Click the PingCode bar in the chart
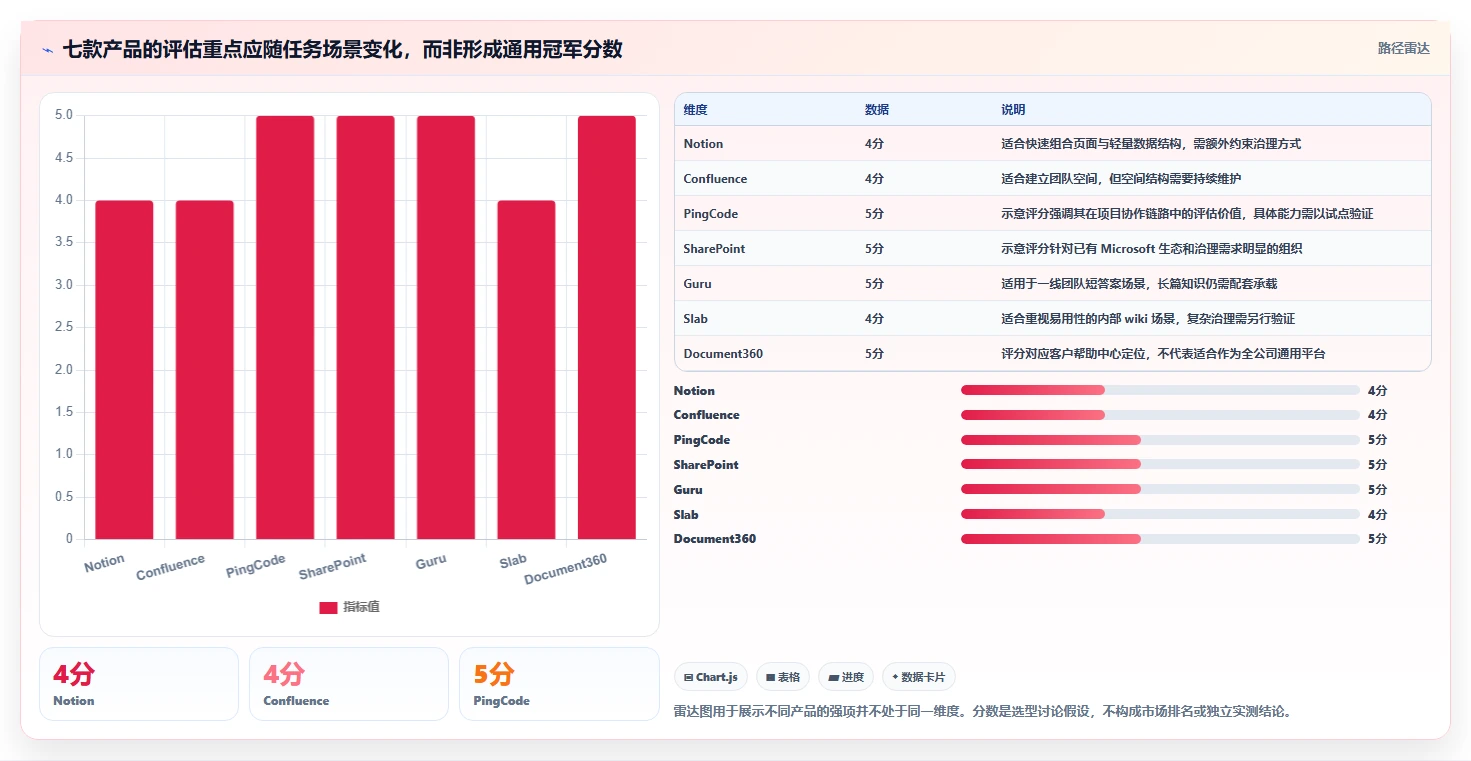The width and height of the screenshot is (1471, 761). pos(285,328)
